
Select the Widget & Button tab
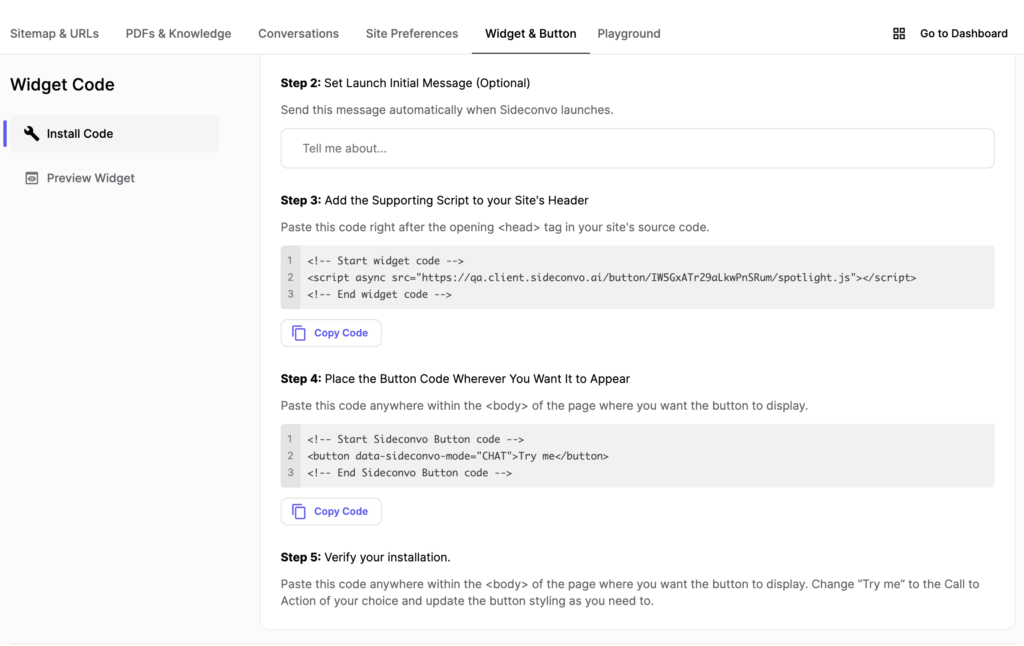[x=530, y=34]
